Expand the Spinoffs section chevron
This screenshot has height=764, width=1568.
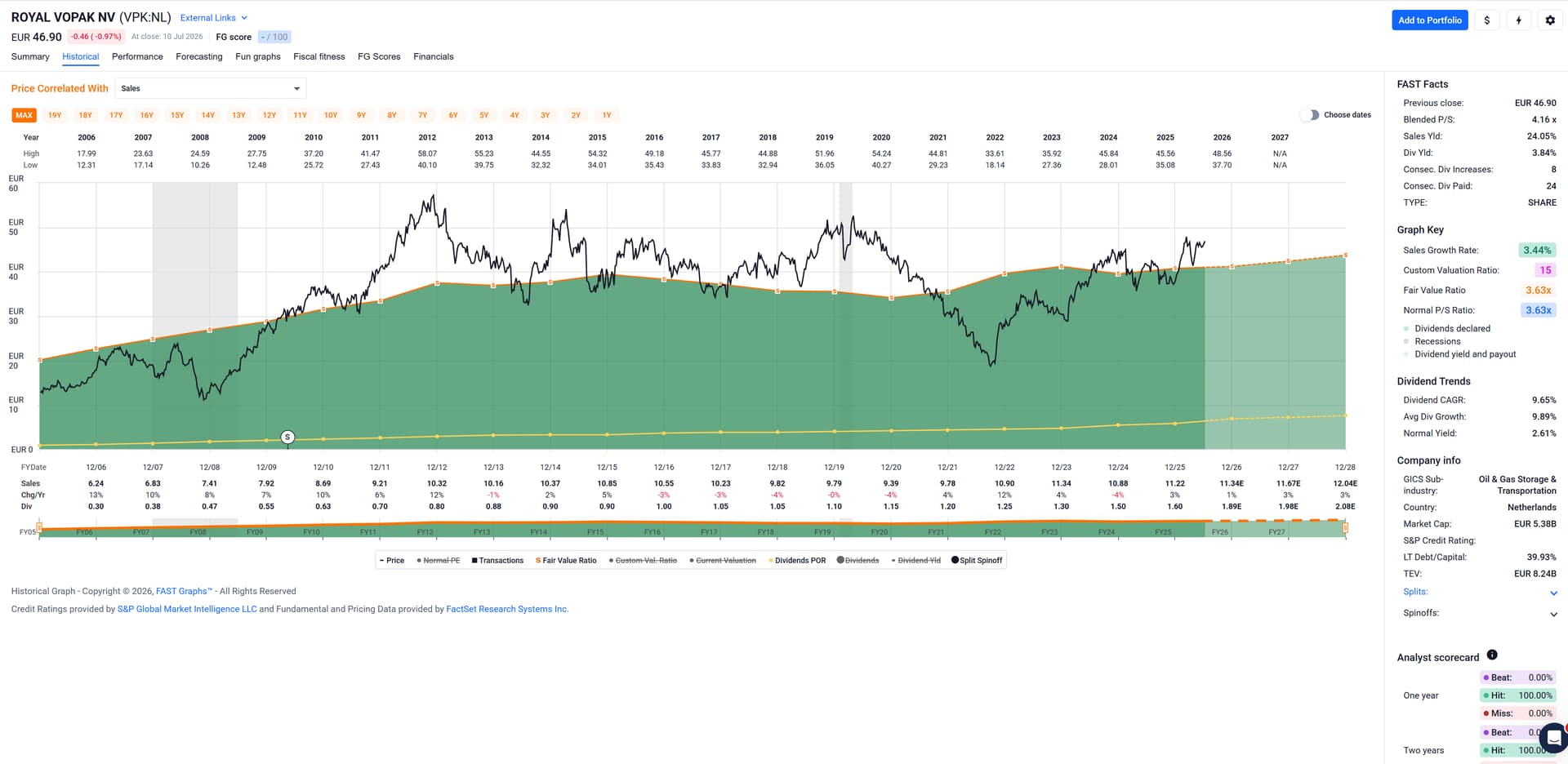point(1553,615)
